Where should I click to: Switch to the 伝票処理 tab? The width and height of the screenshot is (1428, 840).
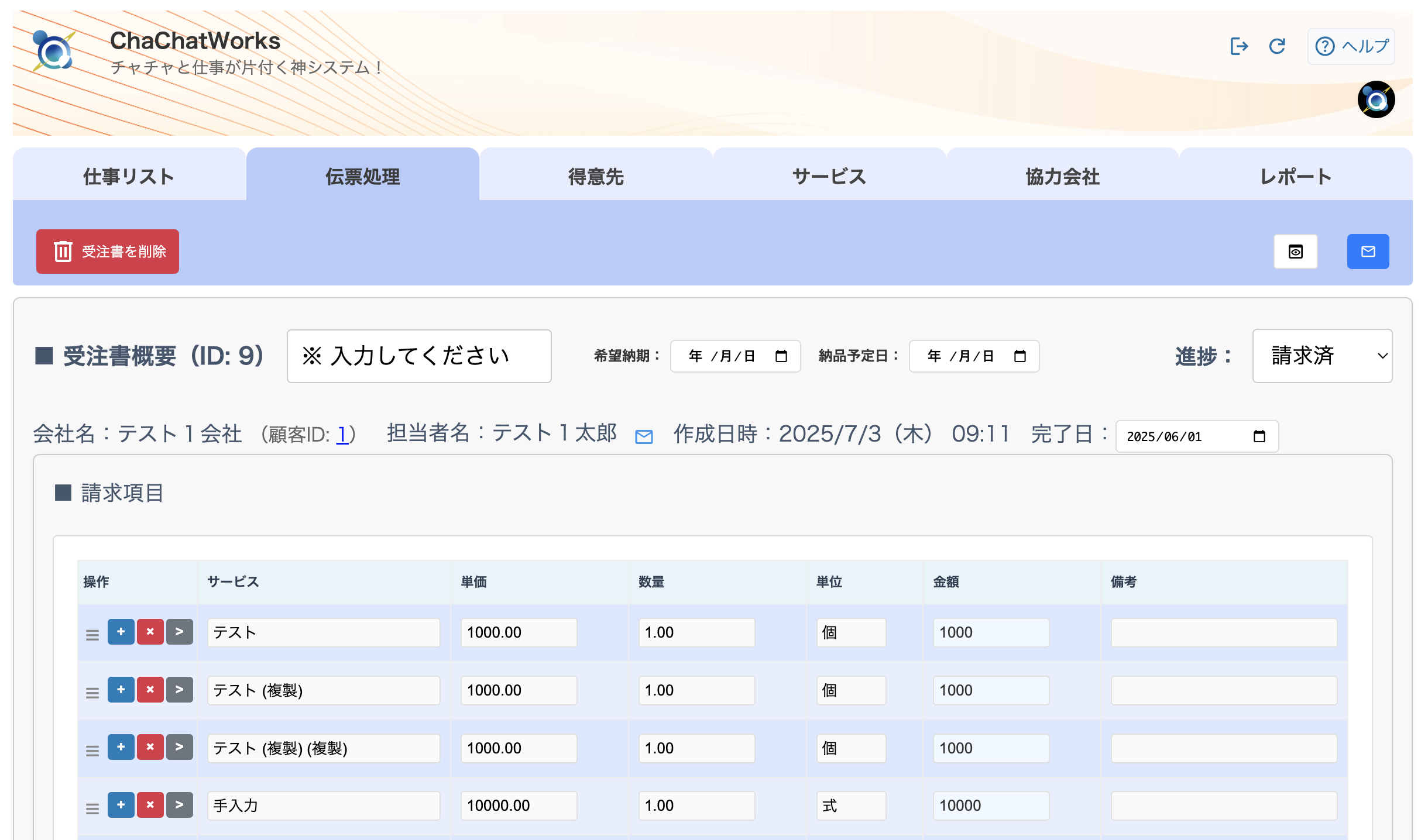(363, 174)
